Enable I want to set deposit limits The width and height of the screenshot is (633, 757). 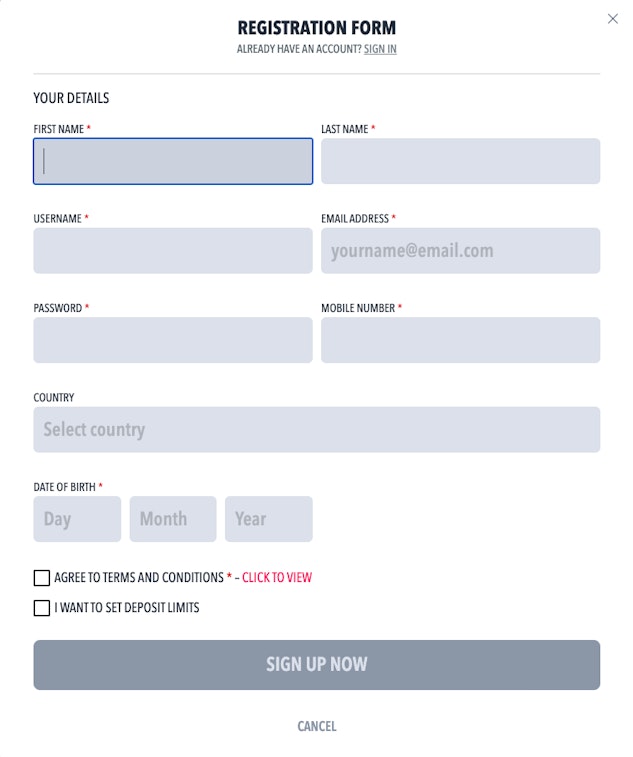42,608
